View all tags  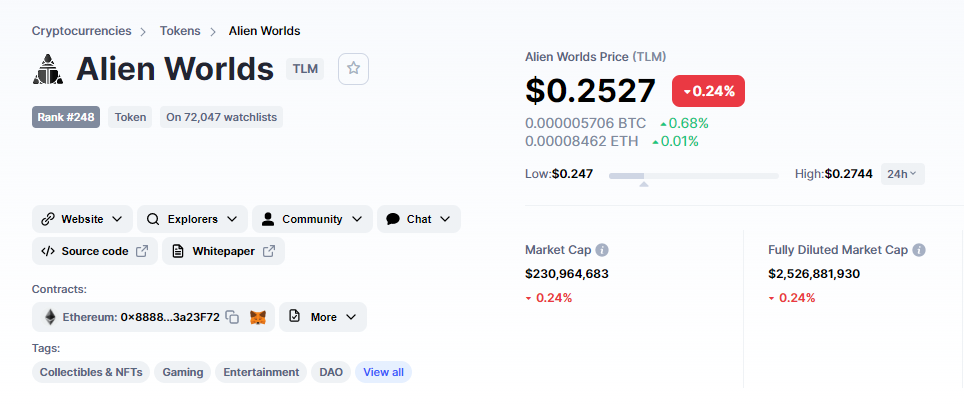tap(384, 372)
